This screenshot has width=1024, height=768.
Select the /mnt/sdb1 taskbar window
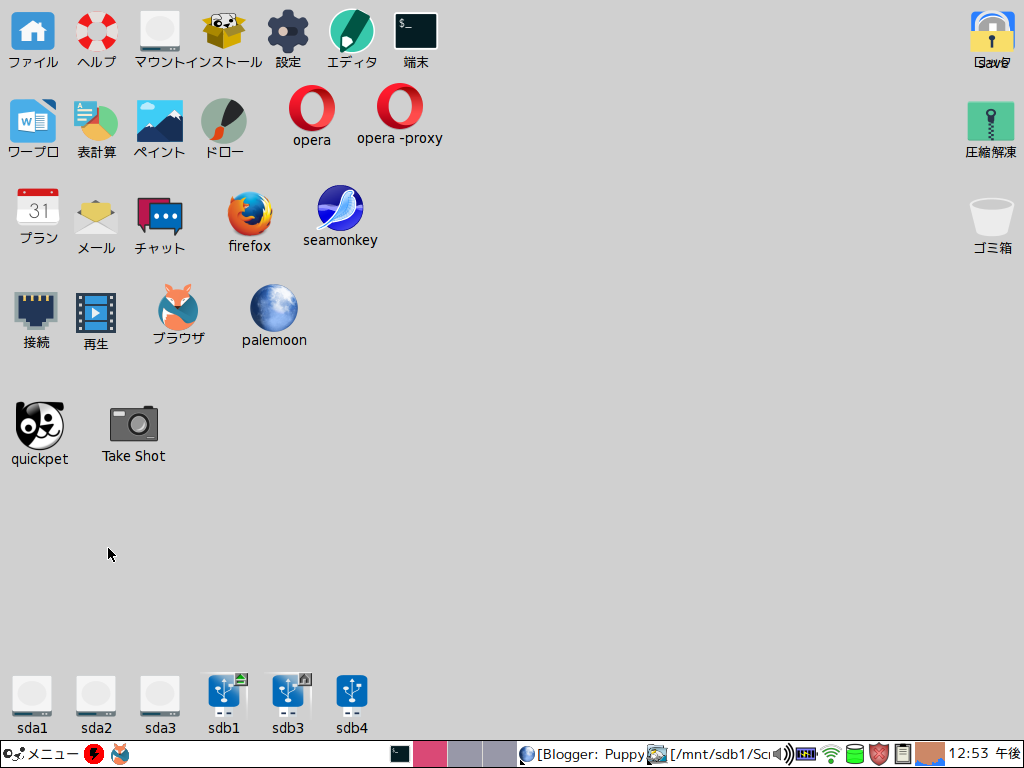709,754
